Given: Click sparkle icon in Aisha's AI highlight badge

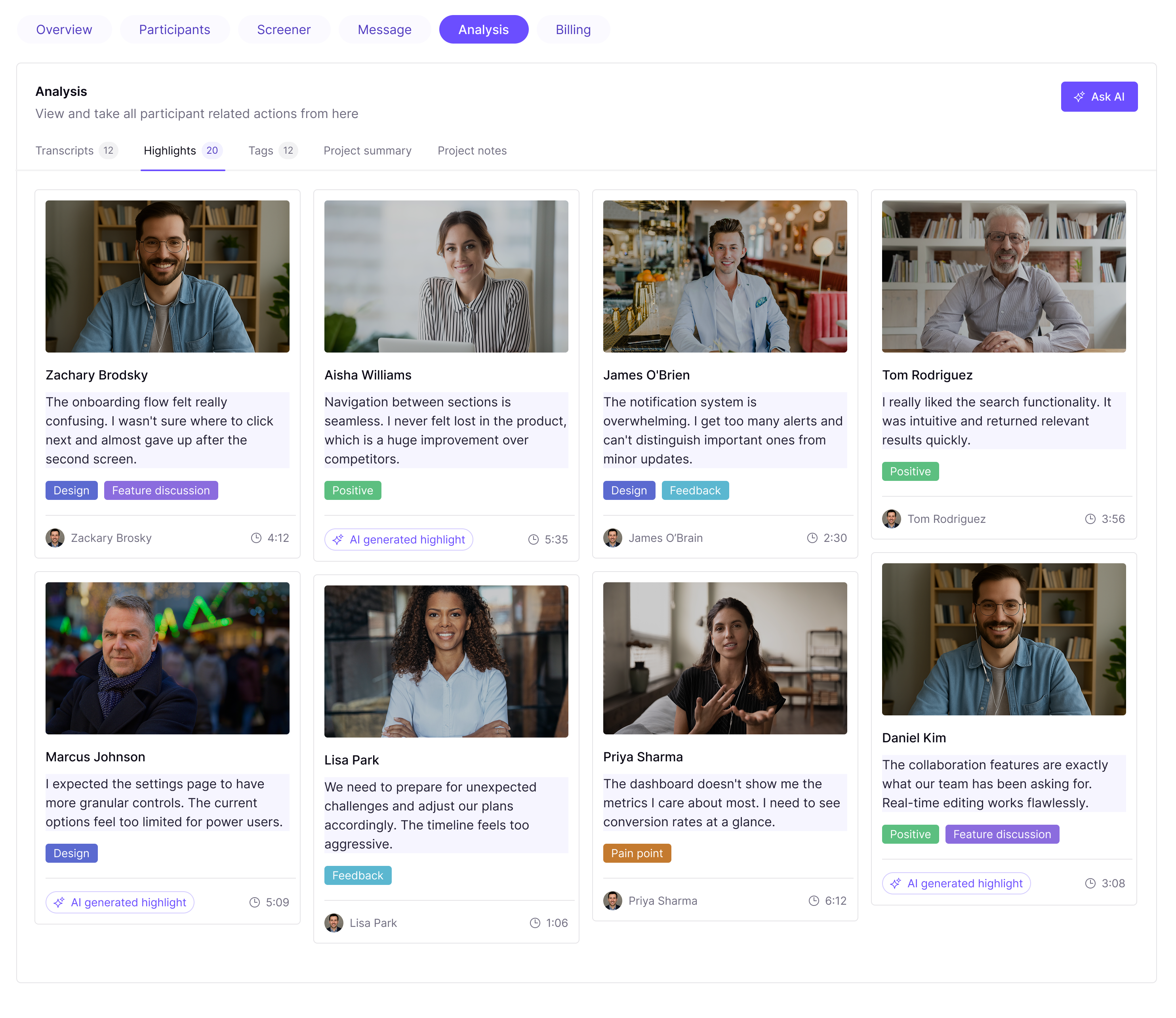Looking at the screenshot, I should pos(338,540).
